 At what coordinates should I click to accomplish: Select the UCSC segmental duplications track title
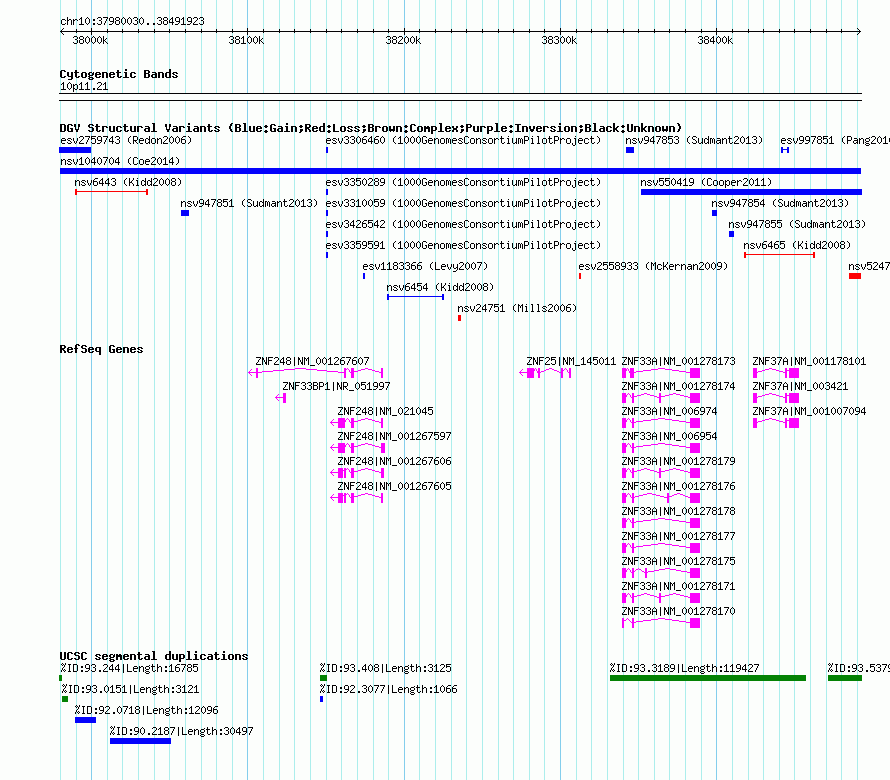(154, 656)
